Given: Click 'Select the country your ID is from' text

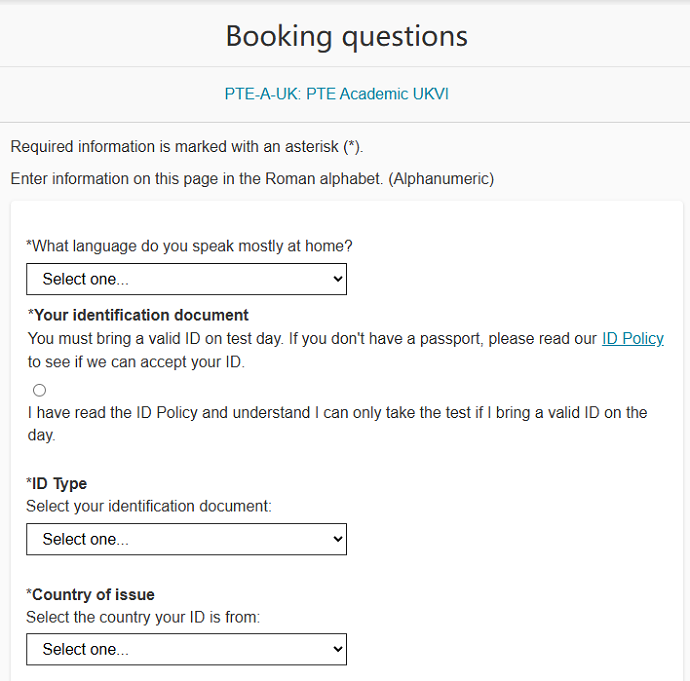Looking at the screenshot, I should click(143, 617).
